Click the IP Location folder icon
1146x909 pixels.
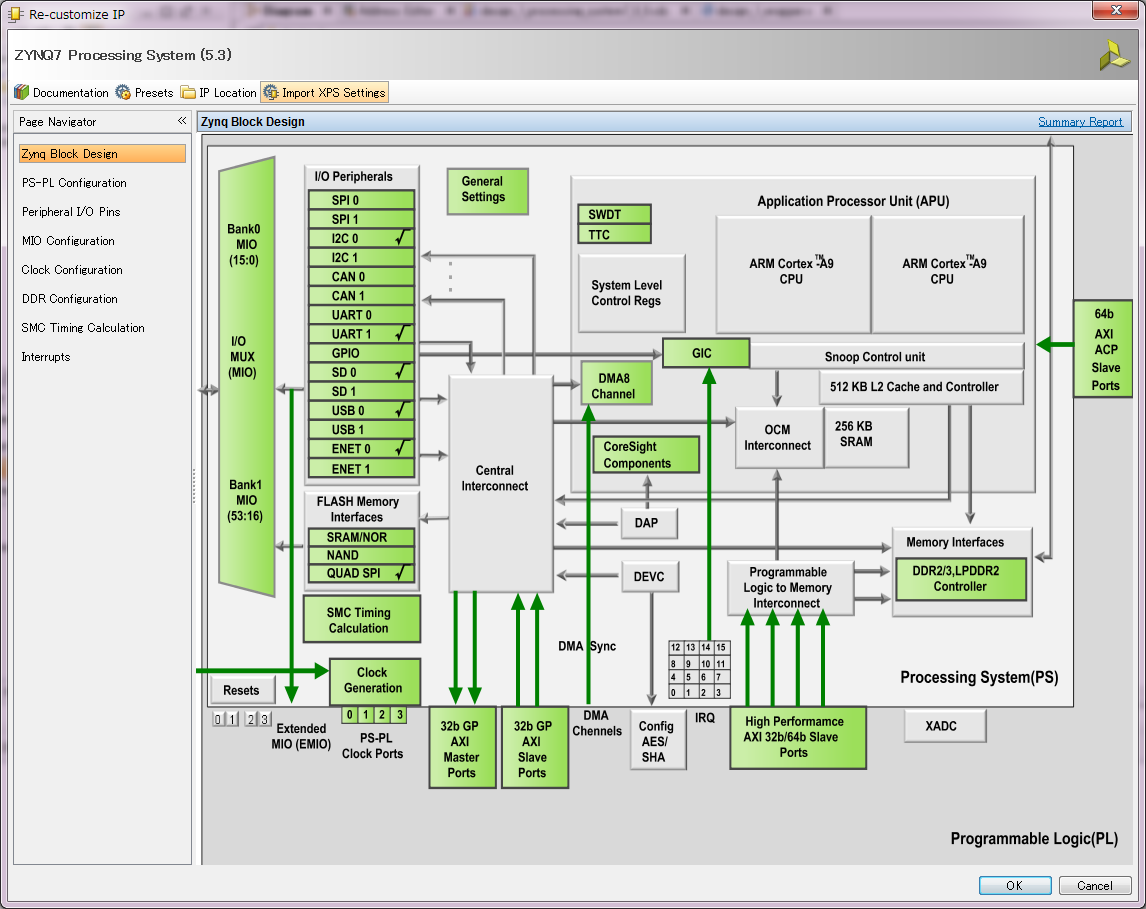pyautogui.click(x=188, y=92)
